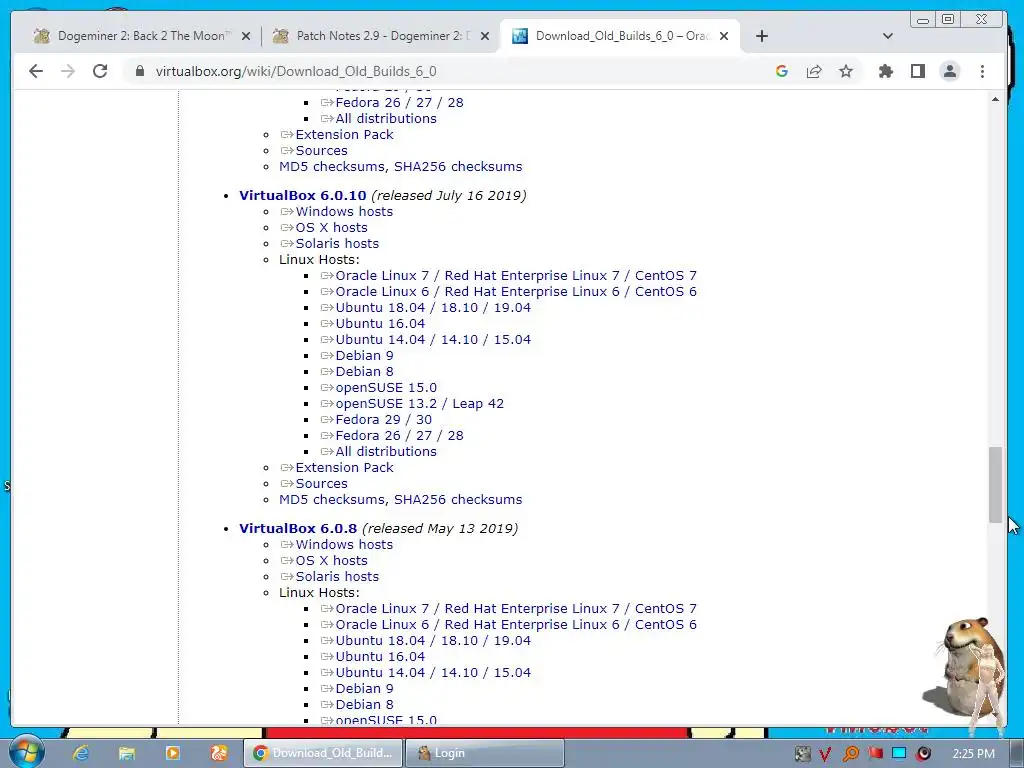
Task: Reload the current page
Action: click(100, 71)
